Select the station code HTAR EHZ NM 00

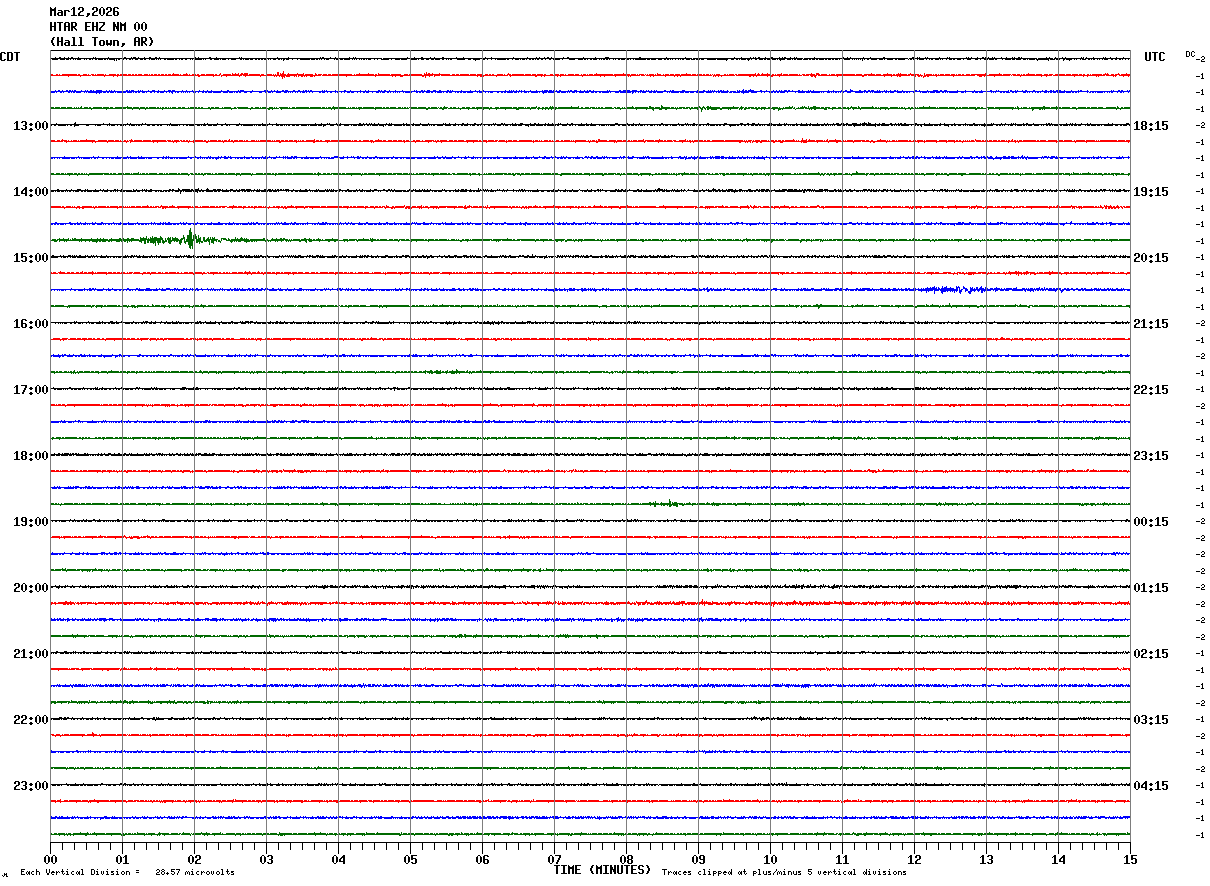[98, 27]
